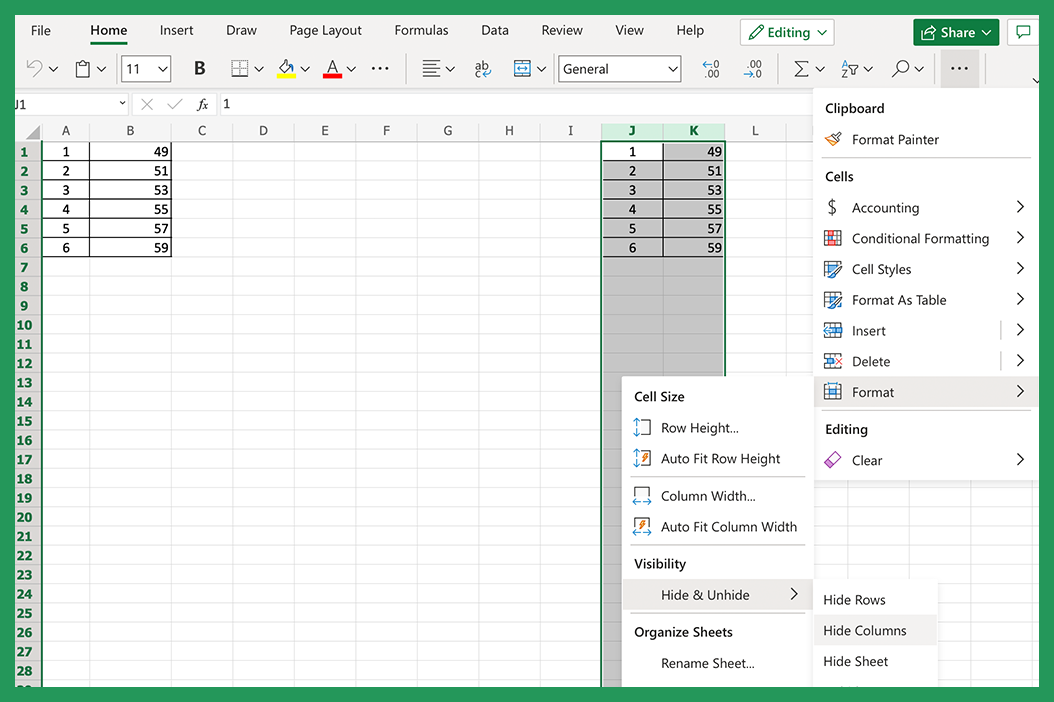
Task: Open the Find tool magnifier
Action: 900,68
